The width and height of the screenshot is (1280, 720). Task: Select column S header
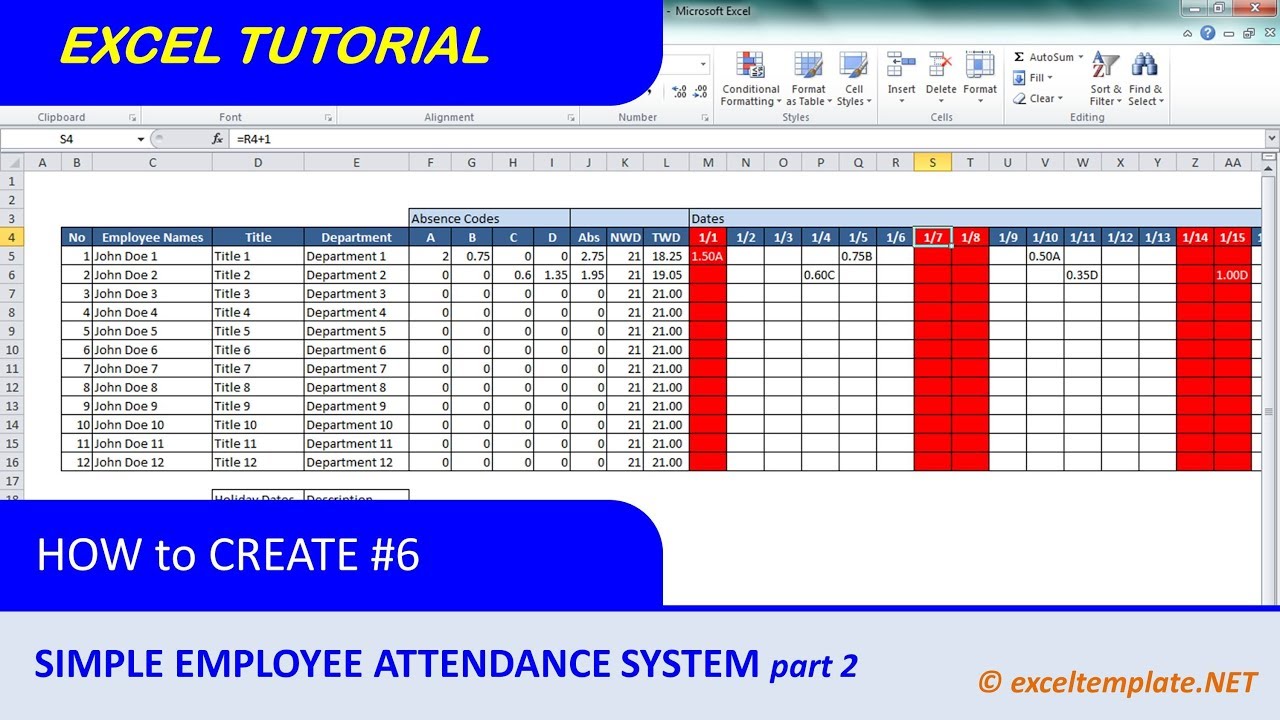933,162
